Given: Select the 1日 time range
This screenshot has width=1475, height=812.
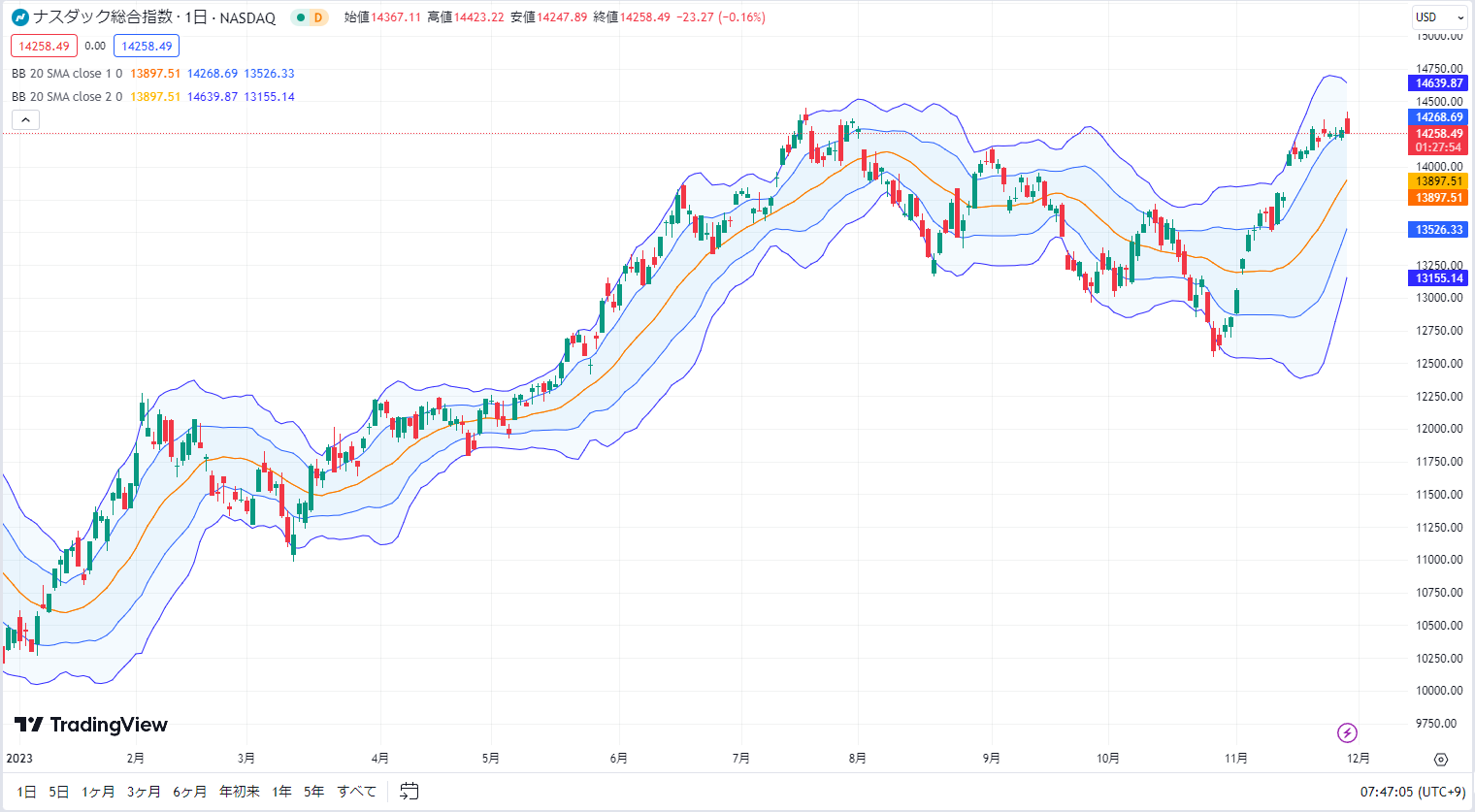Looking at the screenshot, I should point(26,792).
